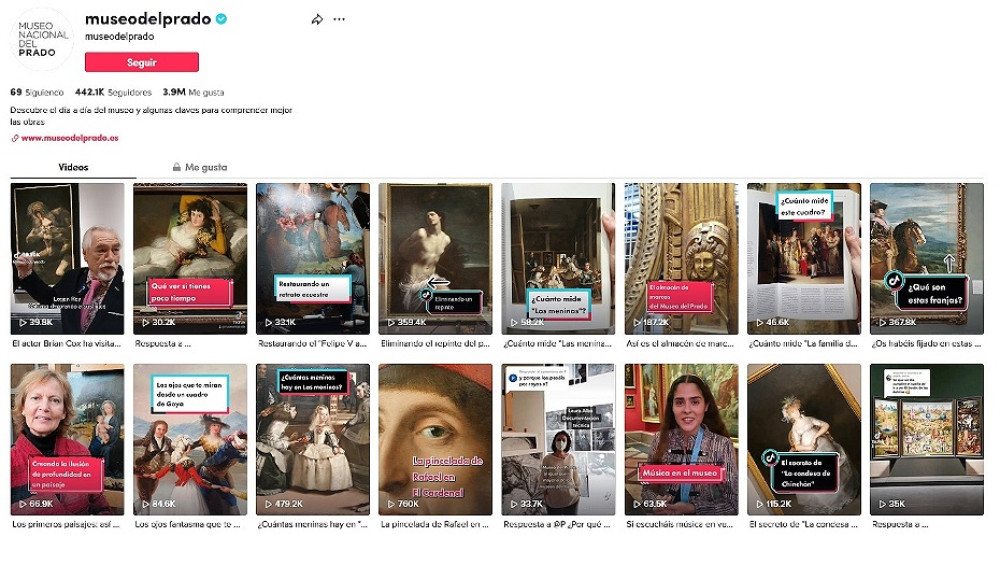Click the TikTok logo on '¿Qué son estas franjas?' video
Image resolution: width=1000 pixels, height=565 pixels.
coord(893,280)
